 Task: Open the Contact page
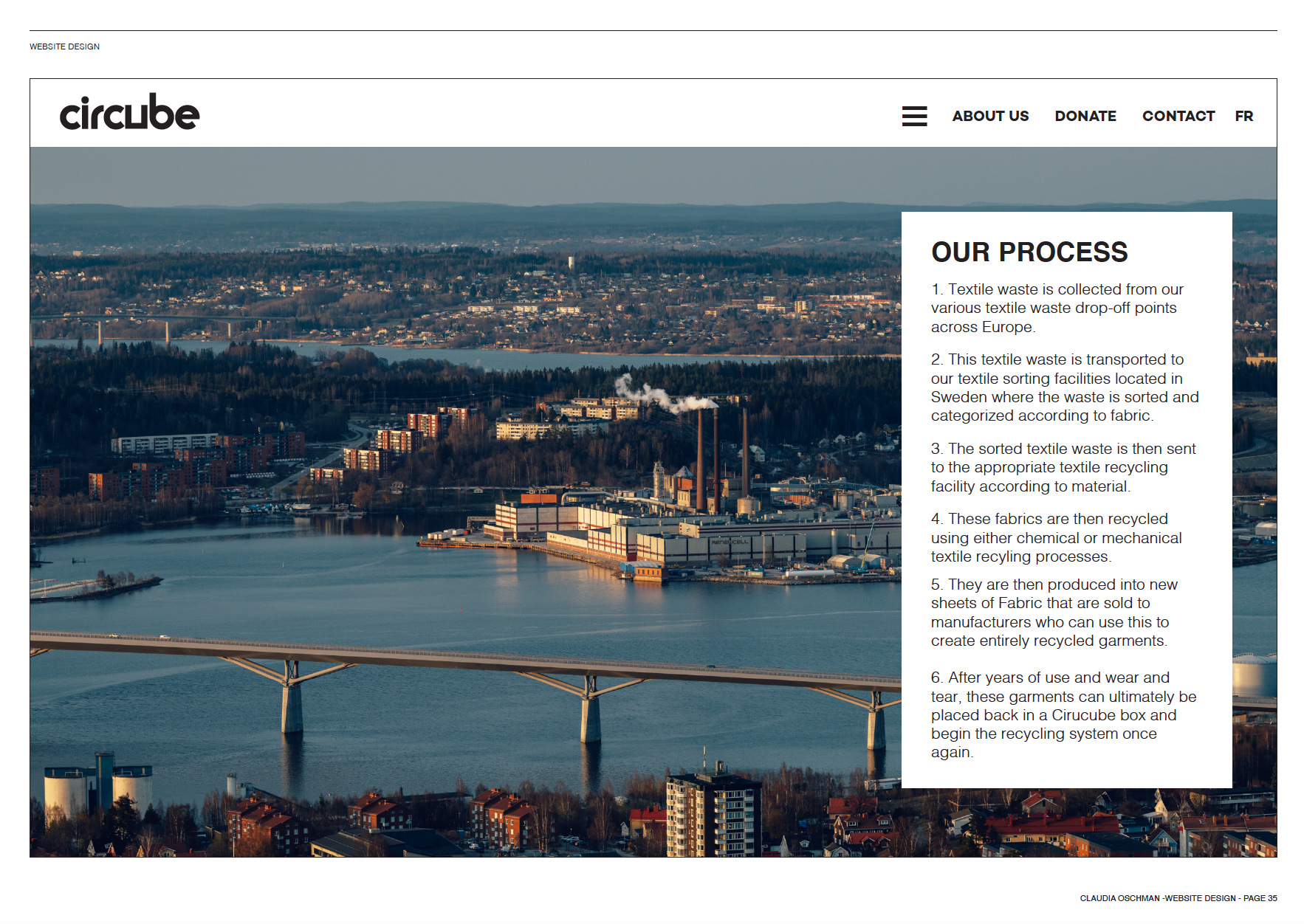[1178, 116]
